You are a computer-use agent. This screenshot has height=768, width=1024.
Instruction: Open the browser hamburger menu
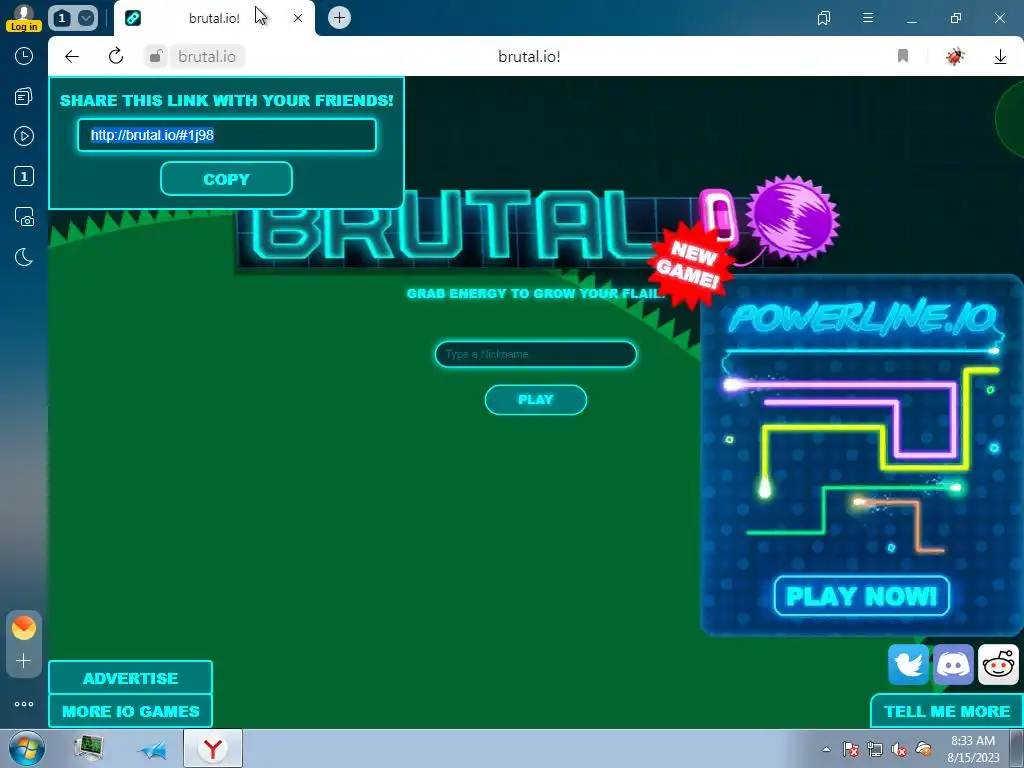[x=868, y=18]
